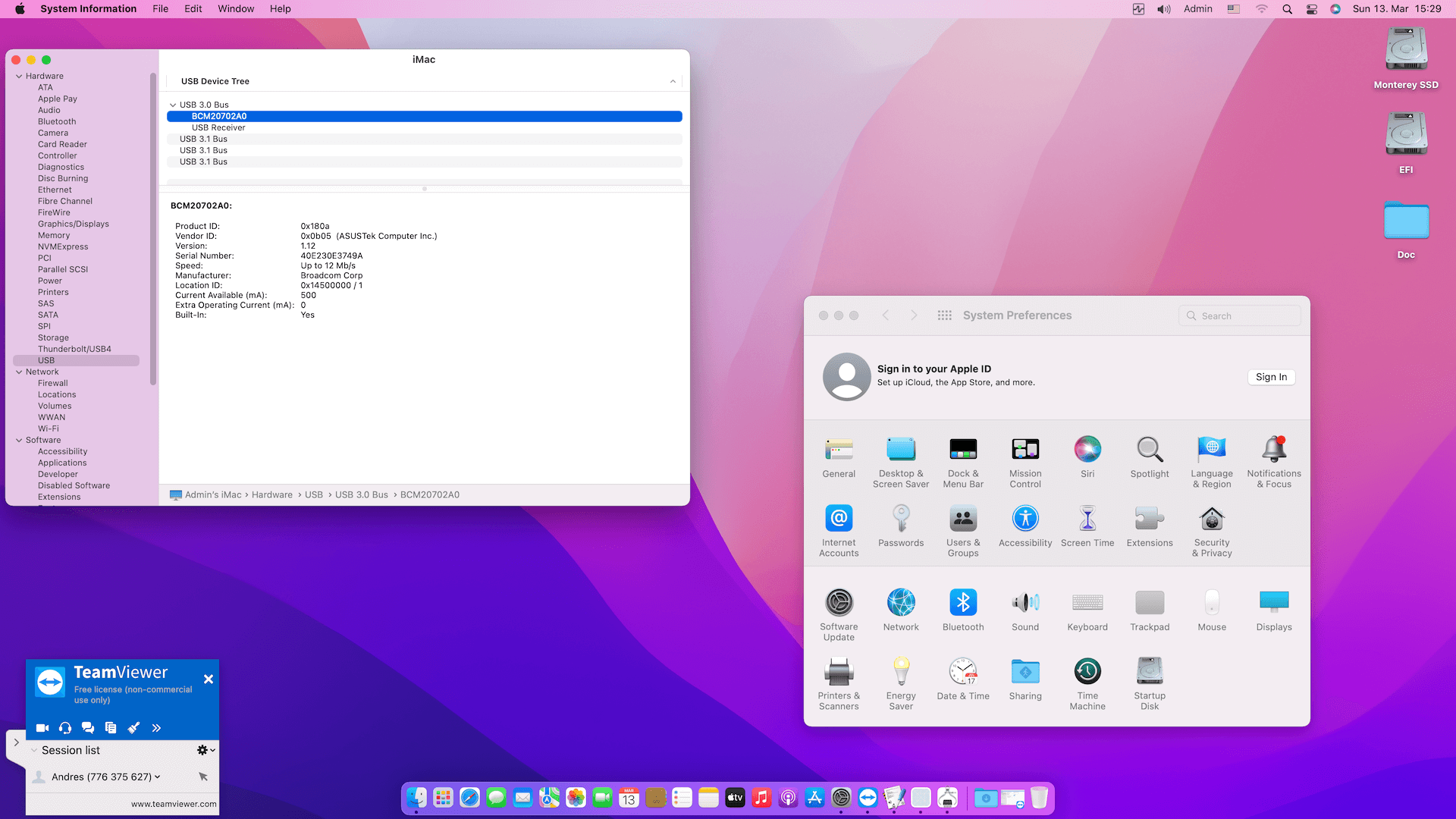The width and height of the screenshot is (1456, 819).
Task: Open TeamViewer file transfer icon
Action: click(111, 727)
